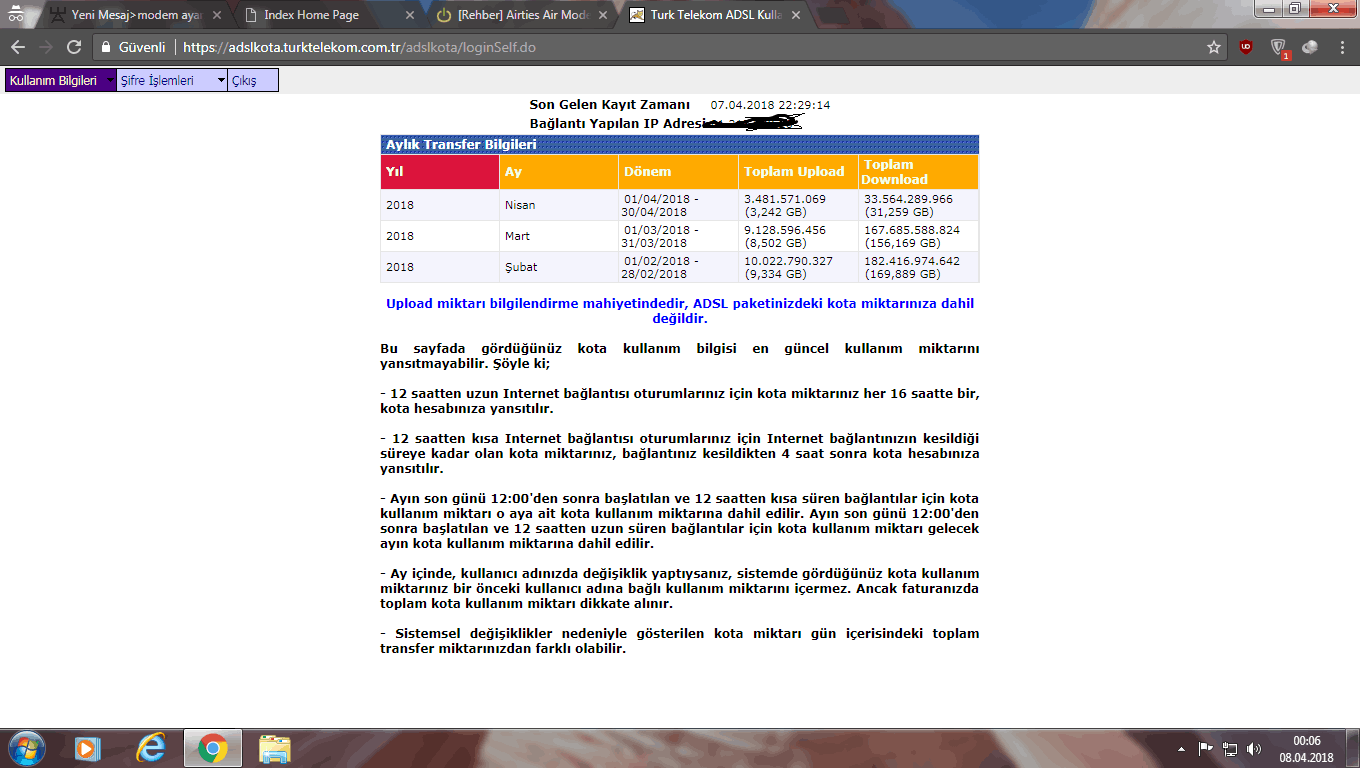
Task: Click the Aylık Transfer Bilgileri heading
Action: (462, 145)
